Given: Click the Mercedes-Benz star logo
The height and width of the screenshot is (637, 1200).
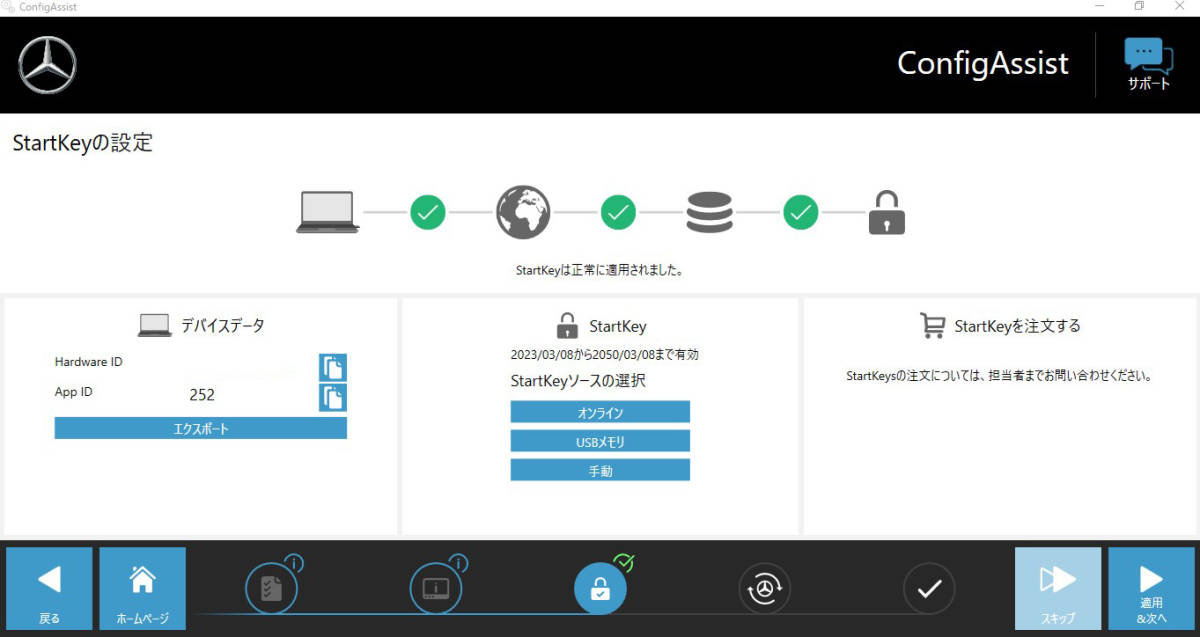Looking at the screenshot, I should click(x=47, y=65).
